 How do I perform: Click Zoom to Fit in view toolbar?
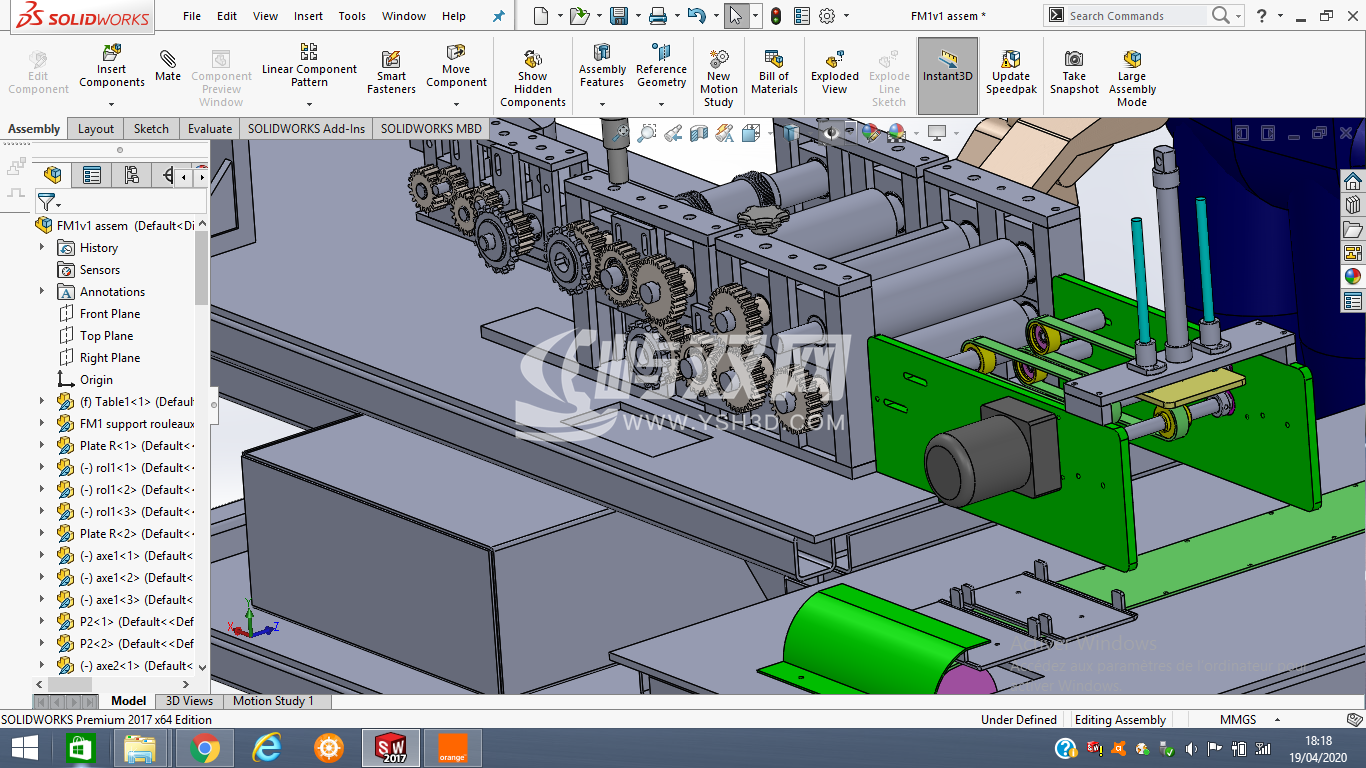pos(621,132)
